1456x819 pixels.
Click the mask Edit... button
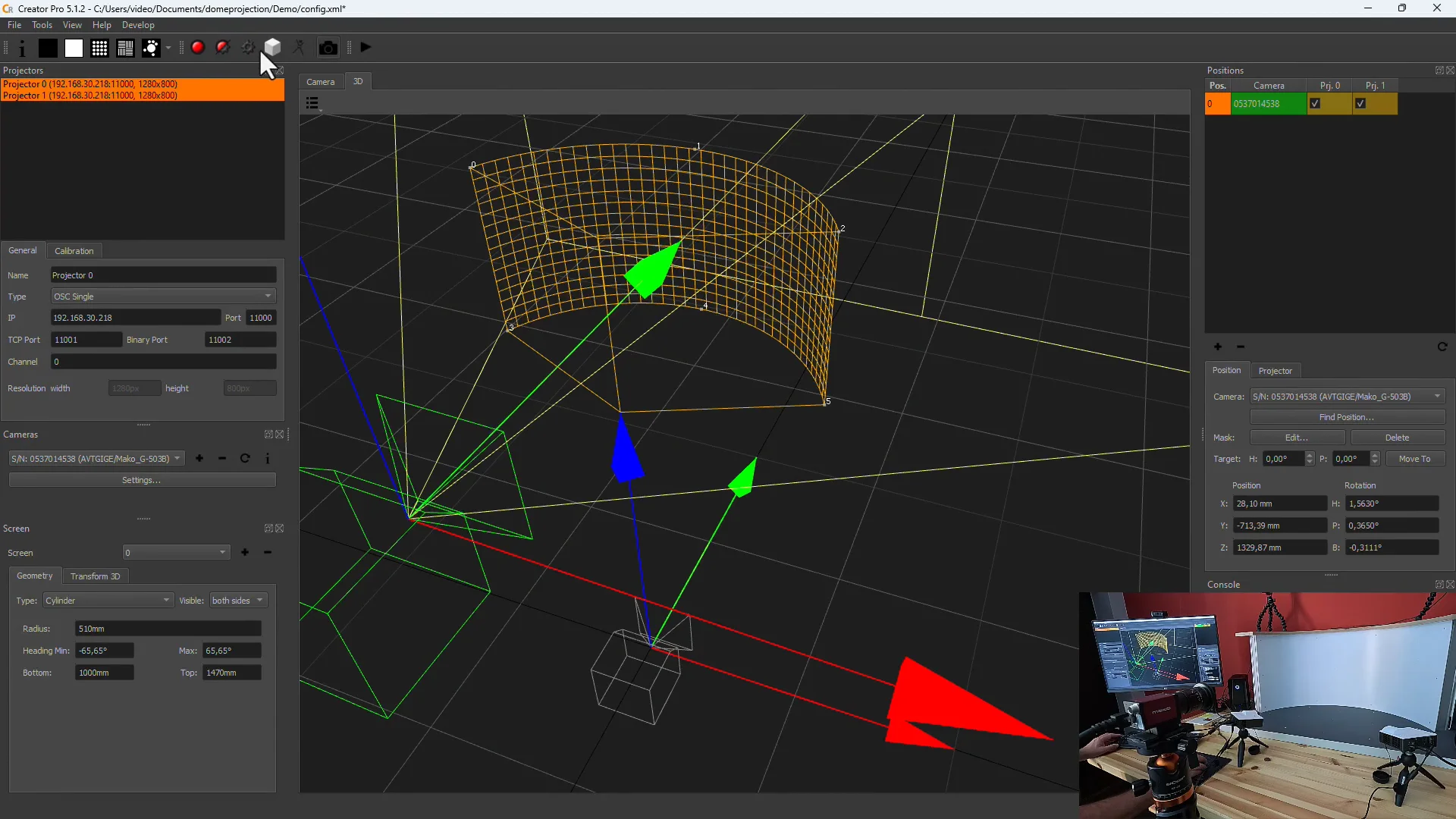[x=1297, y=438]
